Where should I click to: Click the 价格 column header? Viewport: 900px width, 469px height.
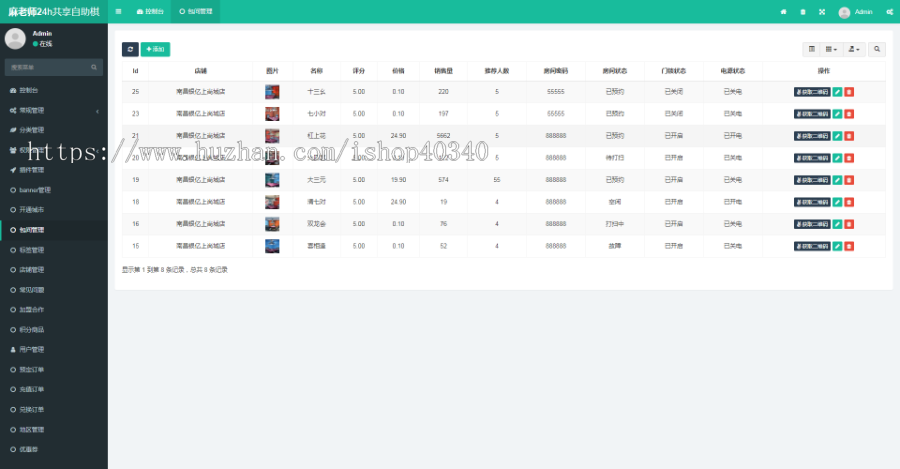(398, 71)
